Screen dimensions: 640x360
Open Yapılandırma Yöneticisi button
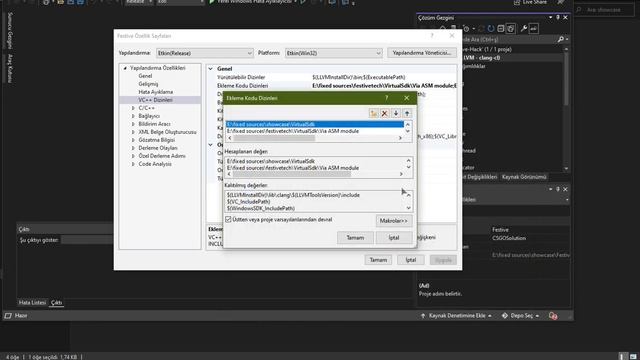pos(422,53)
